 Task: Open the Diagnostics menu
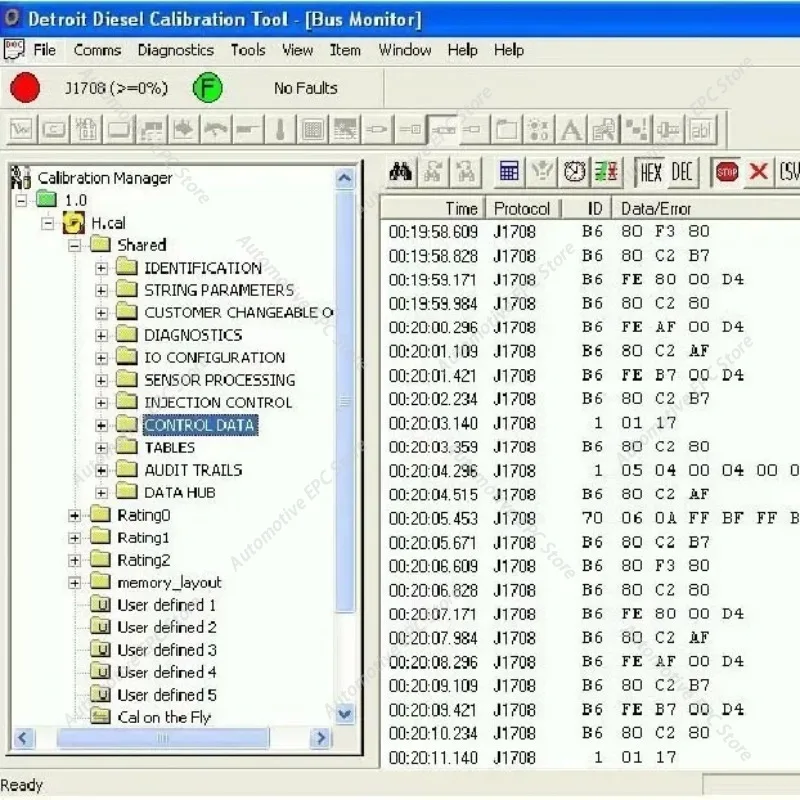coord(176,50)
